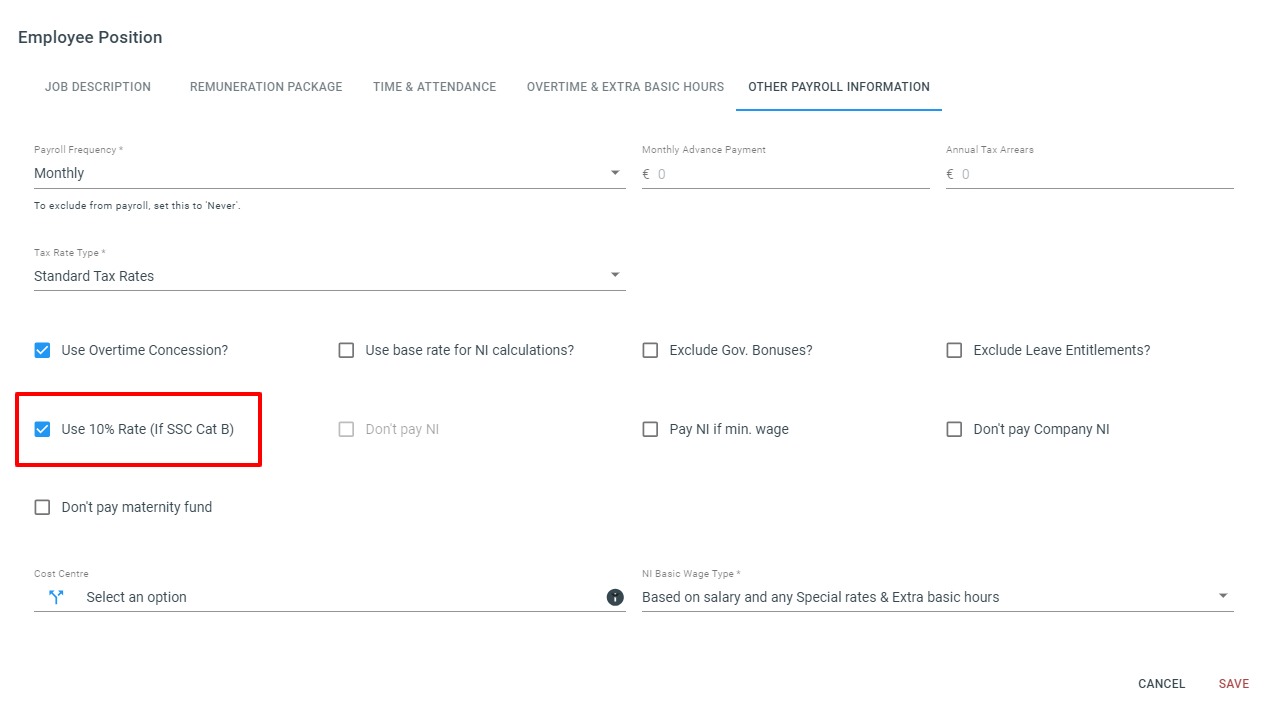The height and width of the screenshot is (706, 1267).
Task: Switch to Job Description tab
Action: 98,87
